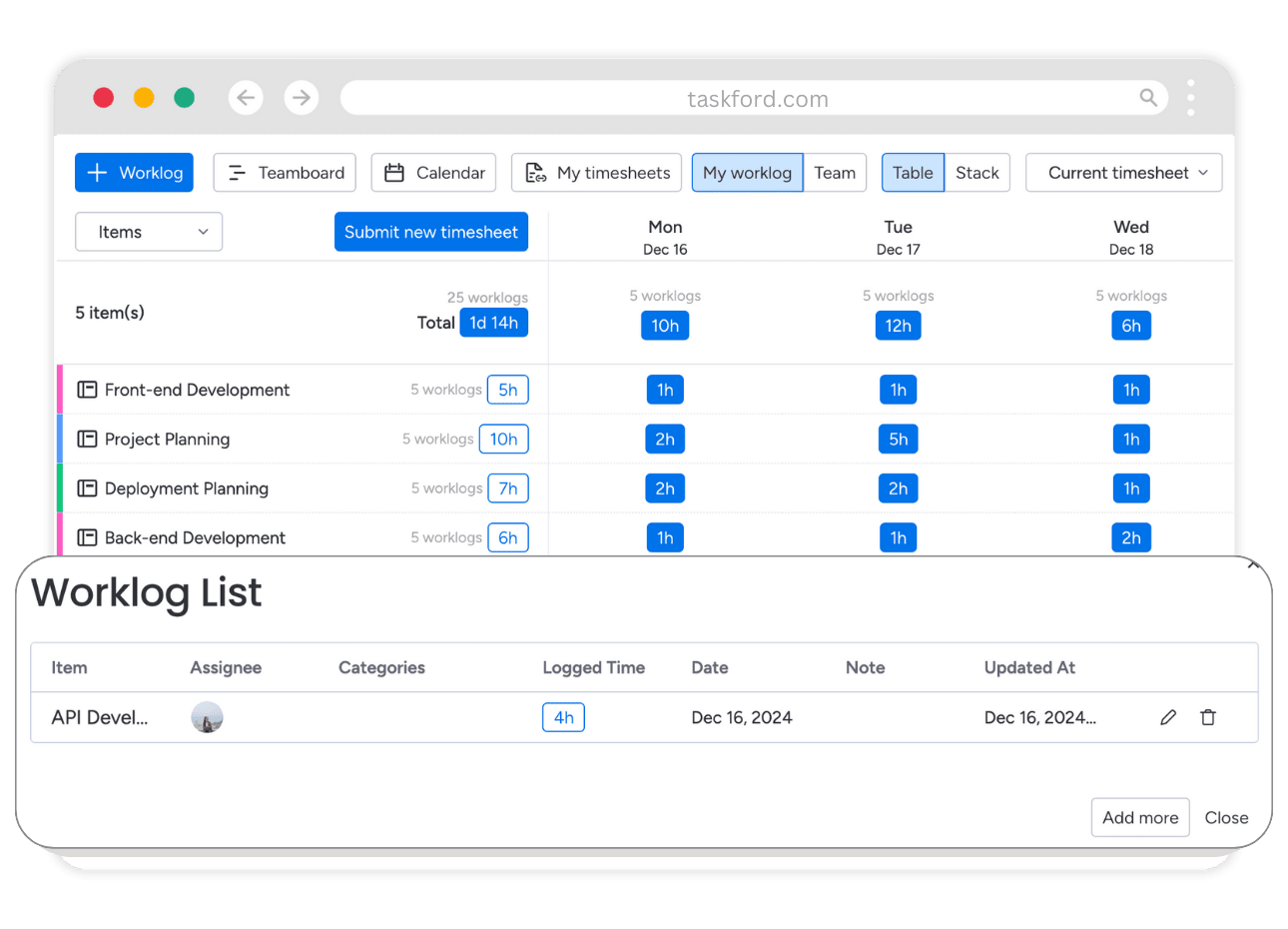Click the Project Planning item icon
The height and width of the screenshot is (929, 1288).
[x=87, y=439]
